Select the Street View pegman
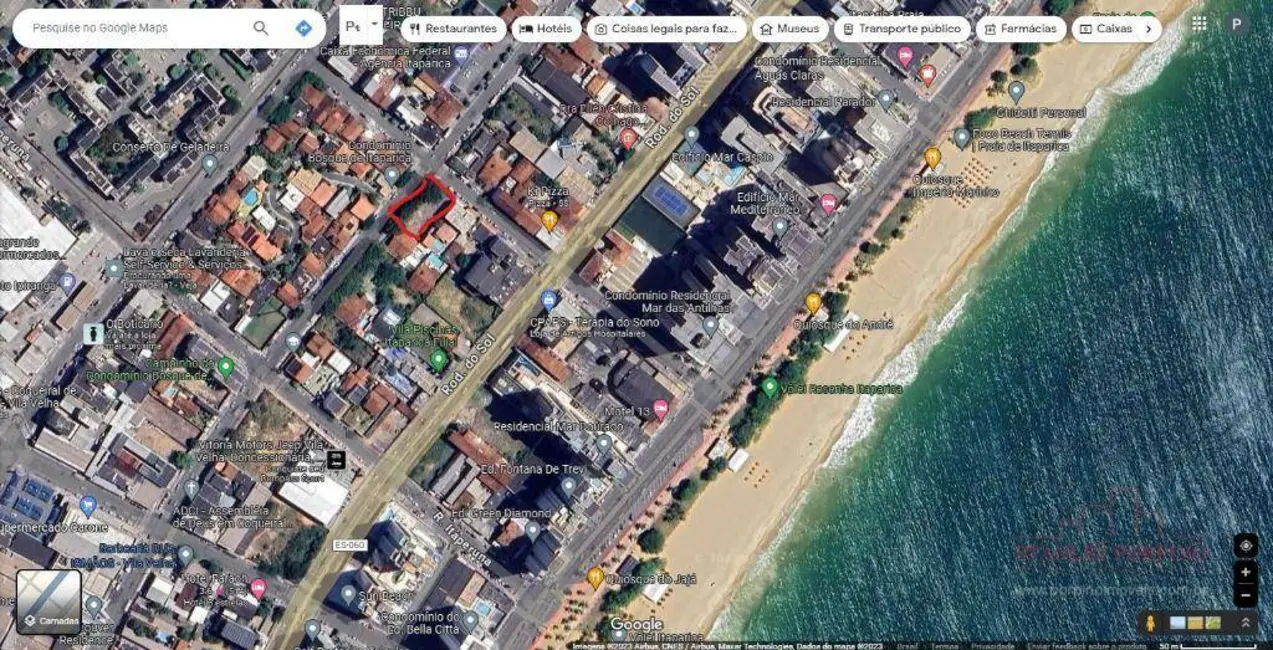The height and width of the screenshot is (650, 1273). pyautogui.click(x=1151, y=623)
